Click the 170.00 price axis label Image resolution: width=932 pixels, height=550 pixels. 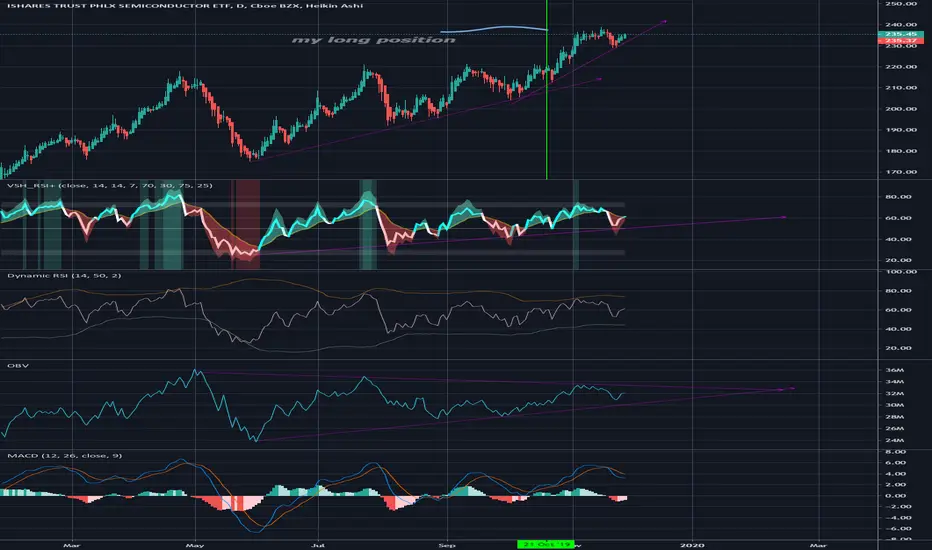900,172
